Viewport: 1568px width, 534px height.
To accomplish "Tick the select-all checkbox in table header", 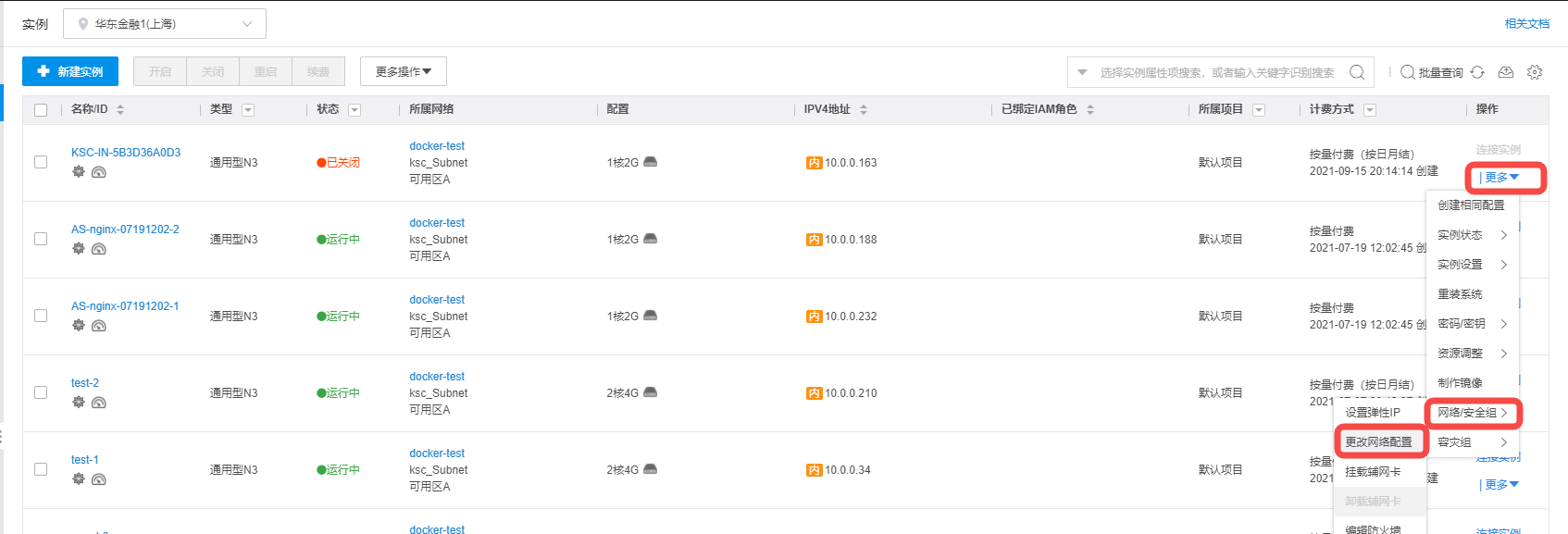I will pyautogui.click(x=41, y=110).
